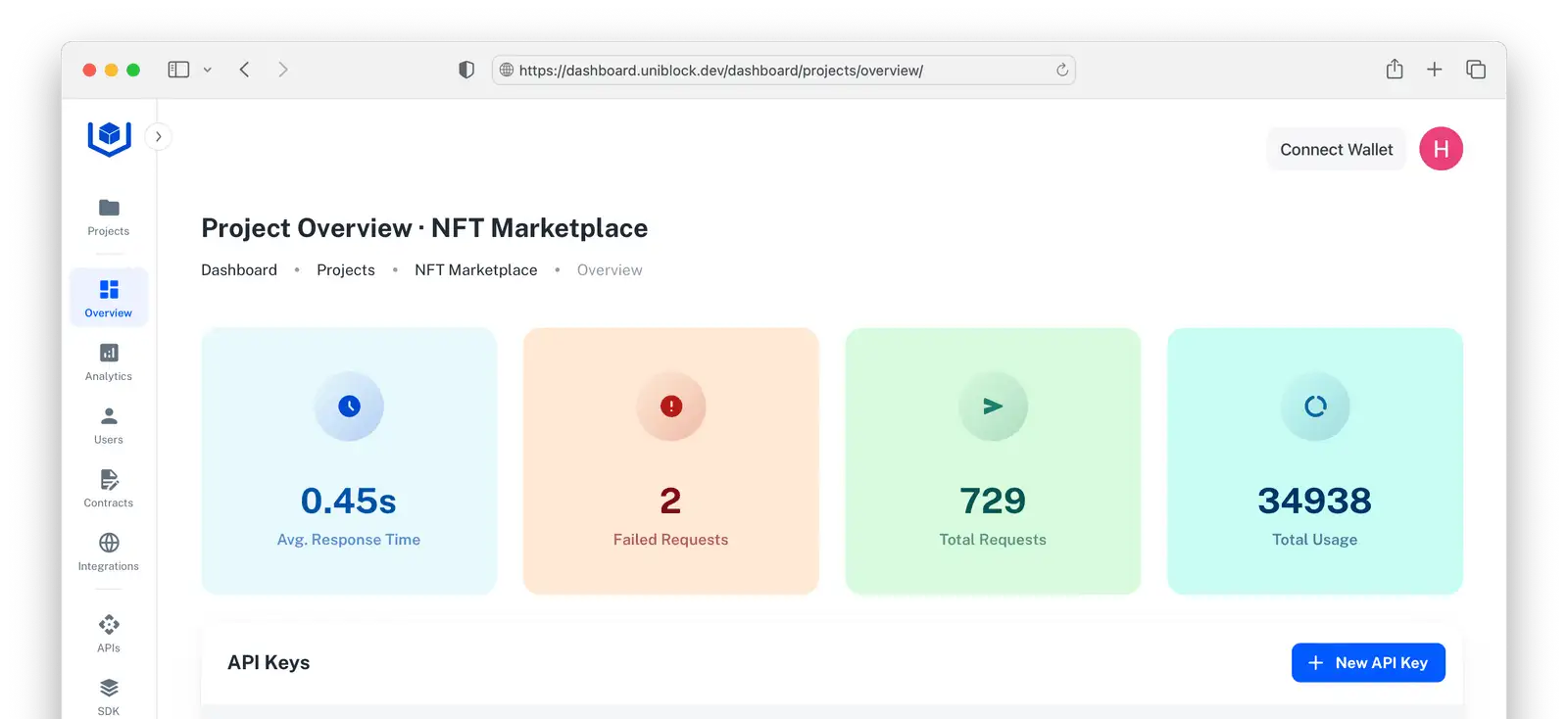Open the Projects folder icon in sidebar

click(x=109, y=208)
